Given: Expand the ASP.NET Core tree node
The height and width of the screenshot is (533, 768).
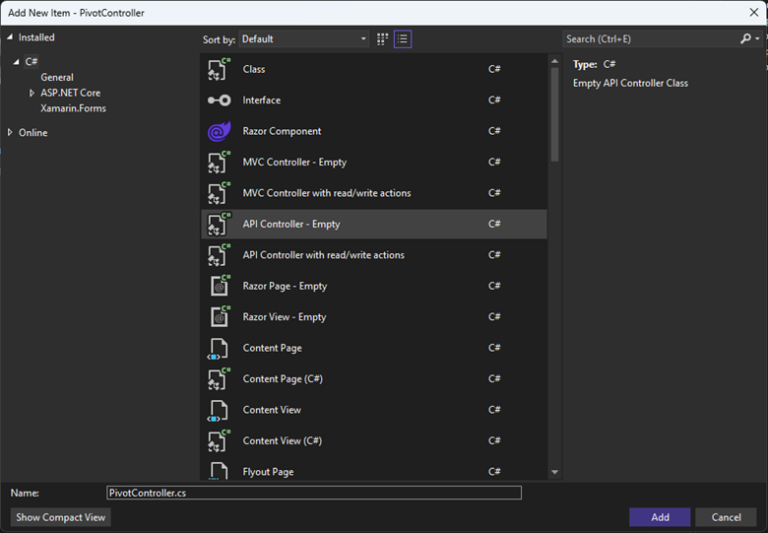Looking at the screenshot, I should click(32, 93).
